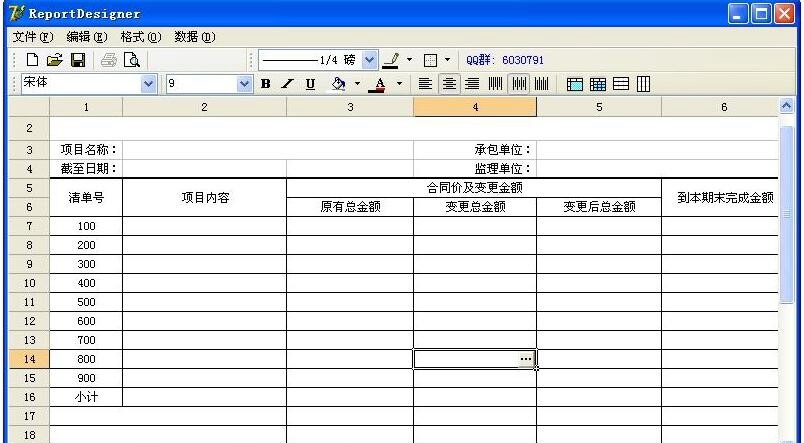Select the 变更总金额 cell
804x443 pixels.
coord(475,207)
